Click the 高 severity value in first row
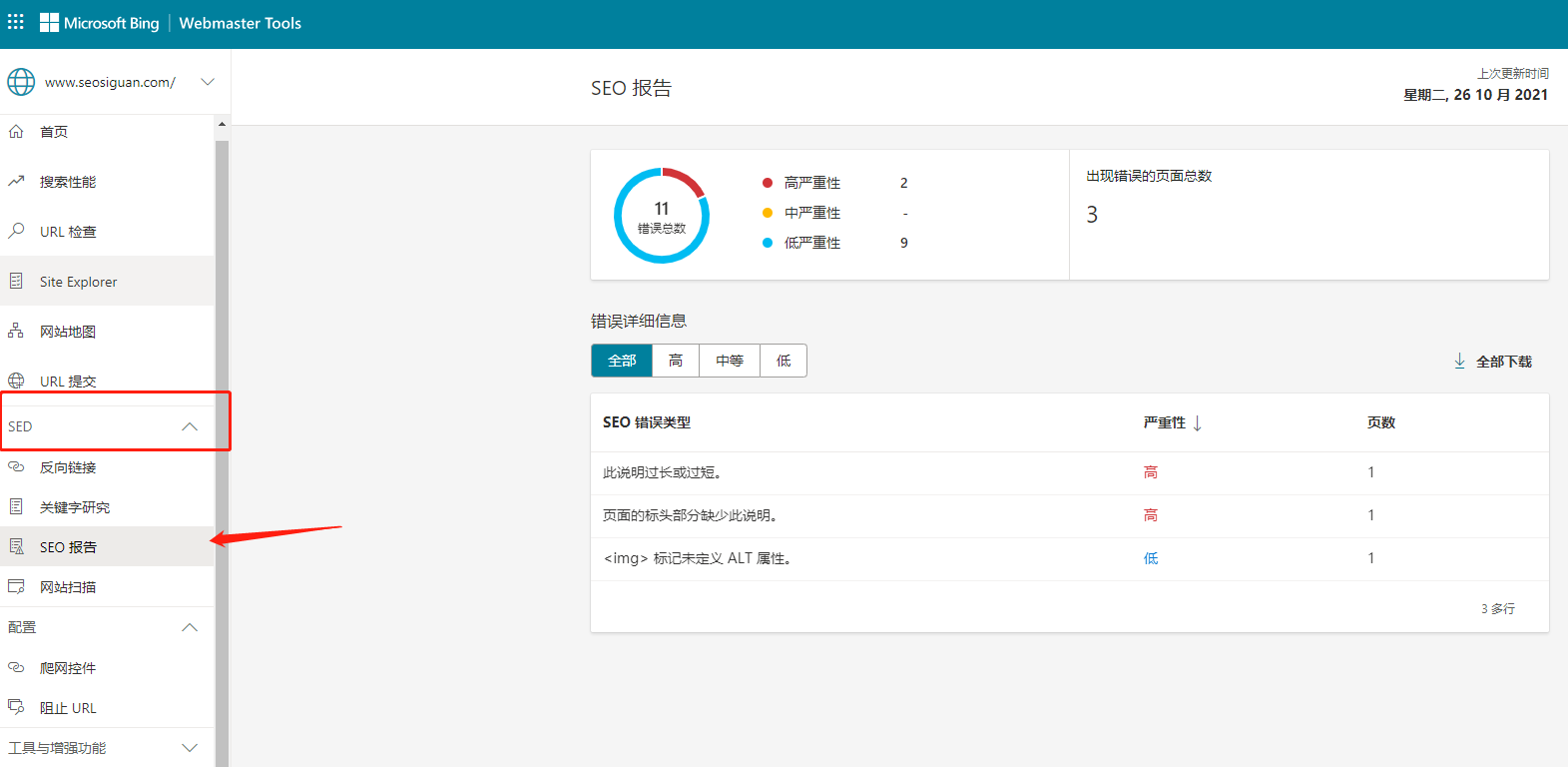Viewport: 1568px width, 767px height. pos(1151,472)
